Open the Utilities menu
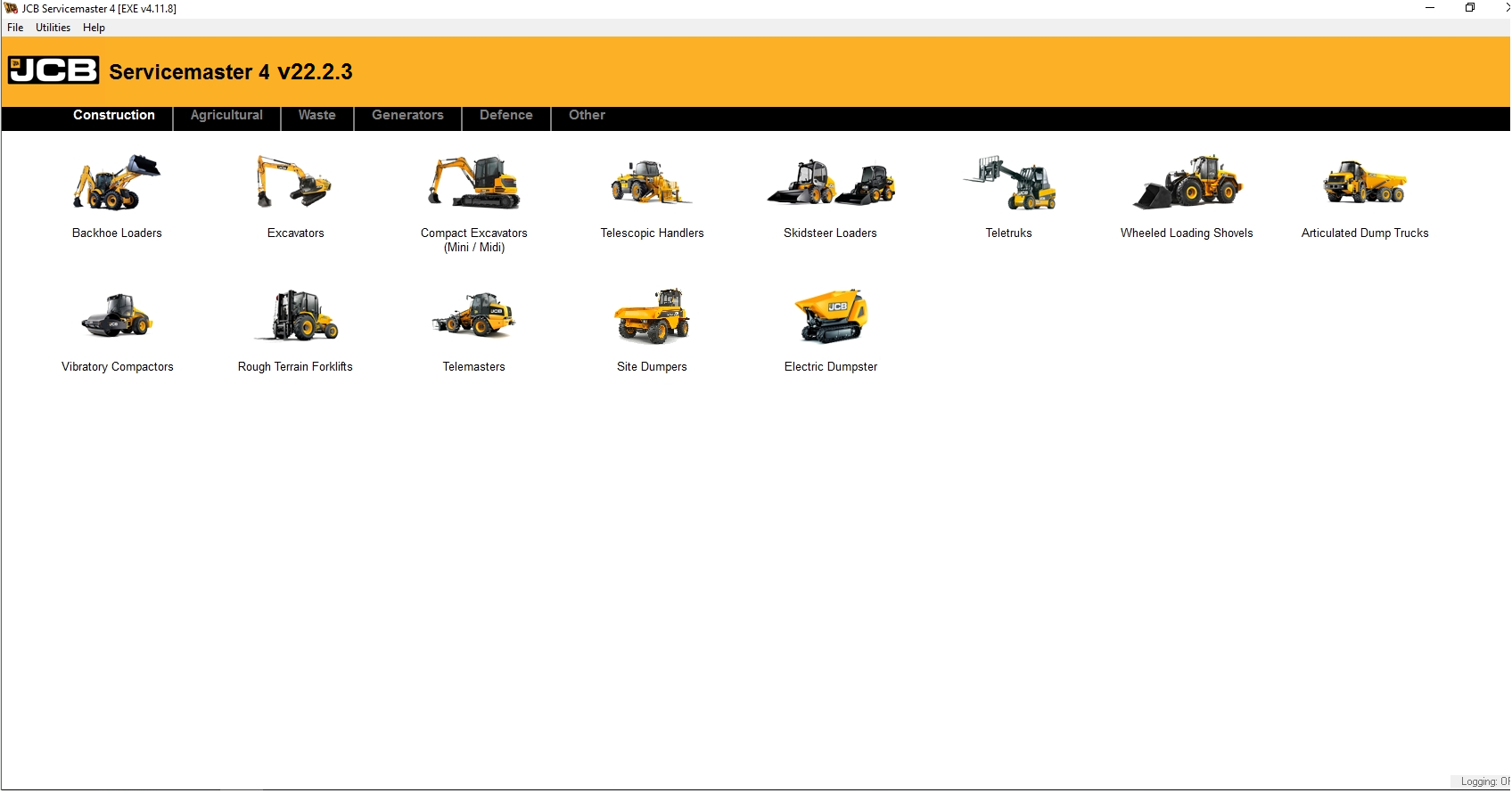Viewport: 1512px width, 793px height. (x=53, y=28)
